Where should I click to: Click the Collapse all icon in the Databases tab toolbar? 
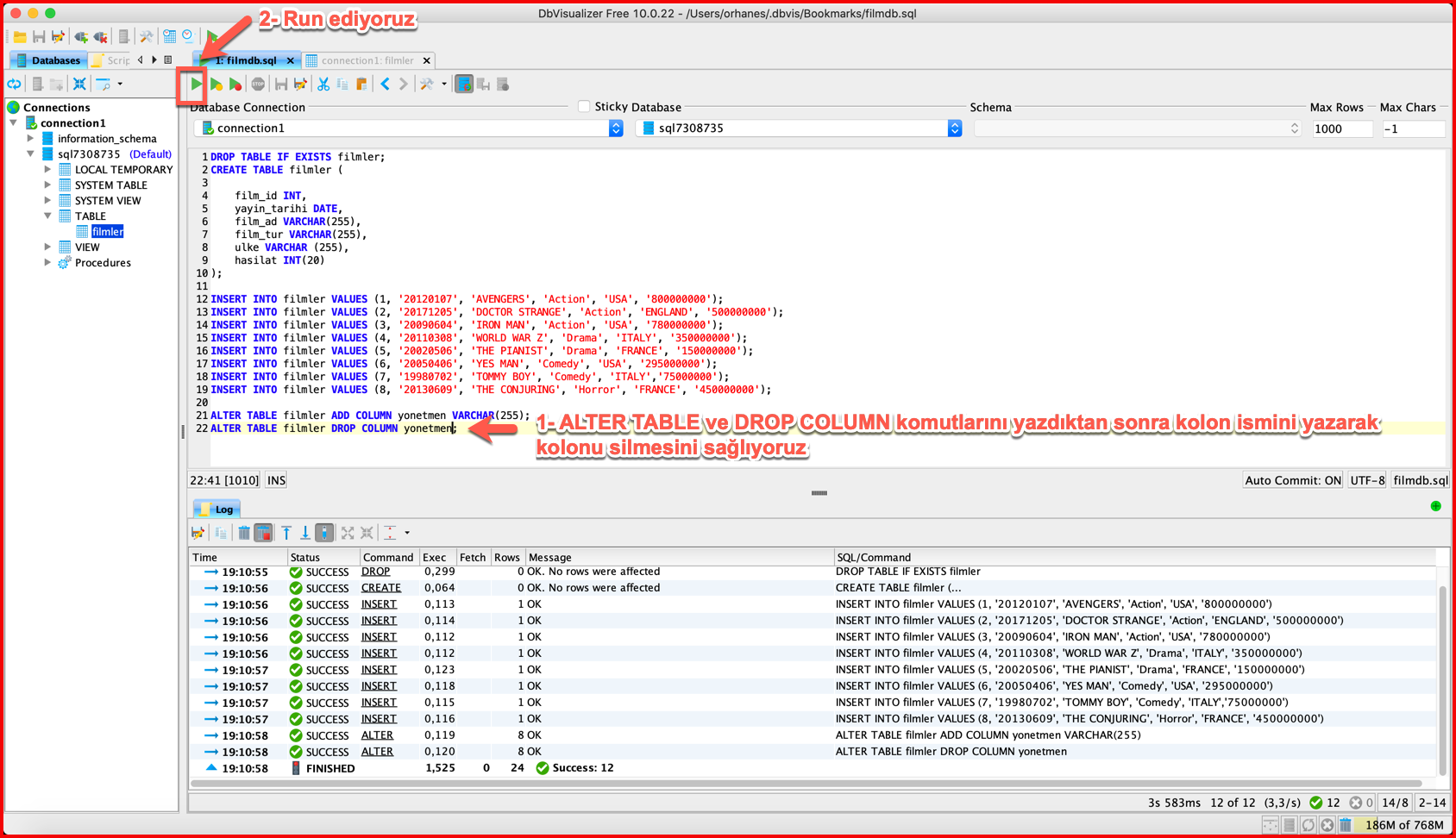point(79,84)
